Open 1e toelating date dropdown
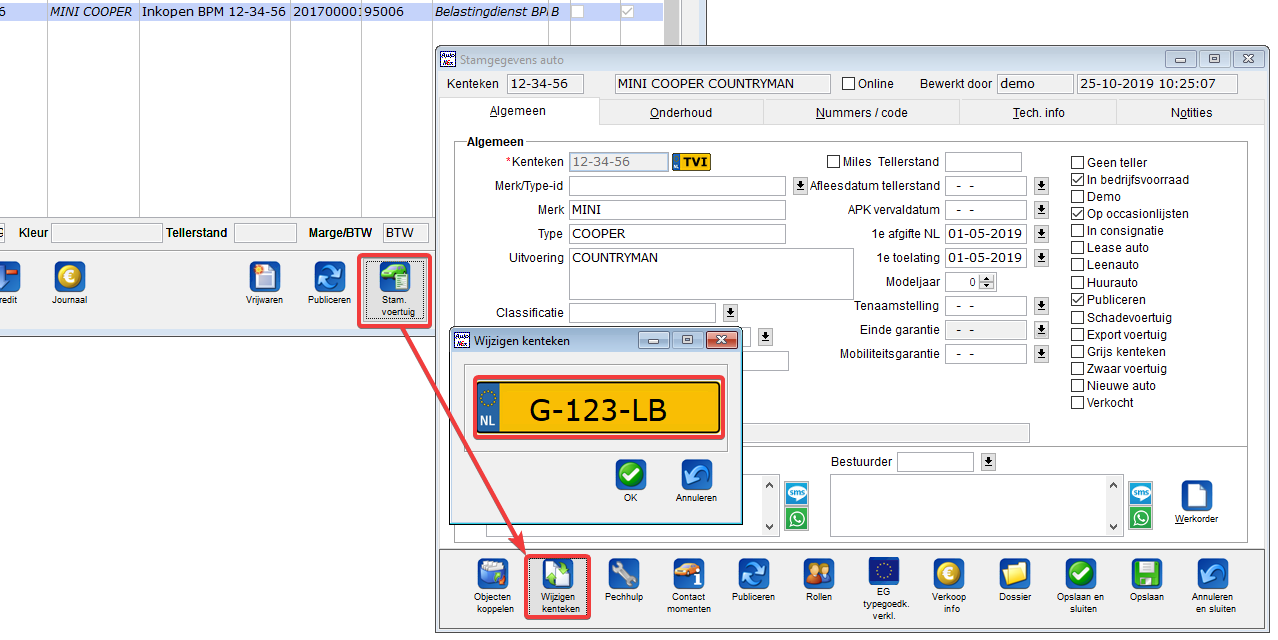The width and height of the screenshot is (1278, 640). [x=1041, y=258]
